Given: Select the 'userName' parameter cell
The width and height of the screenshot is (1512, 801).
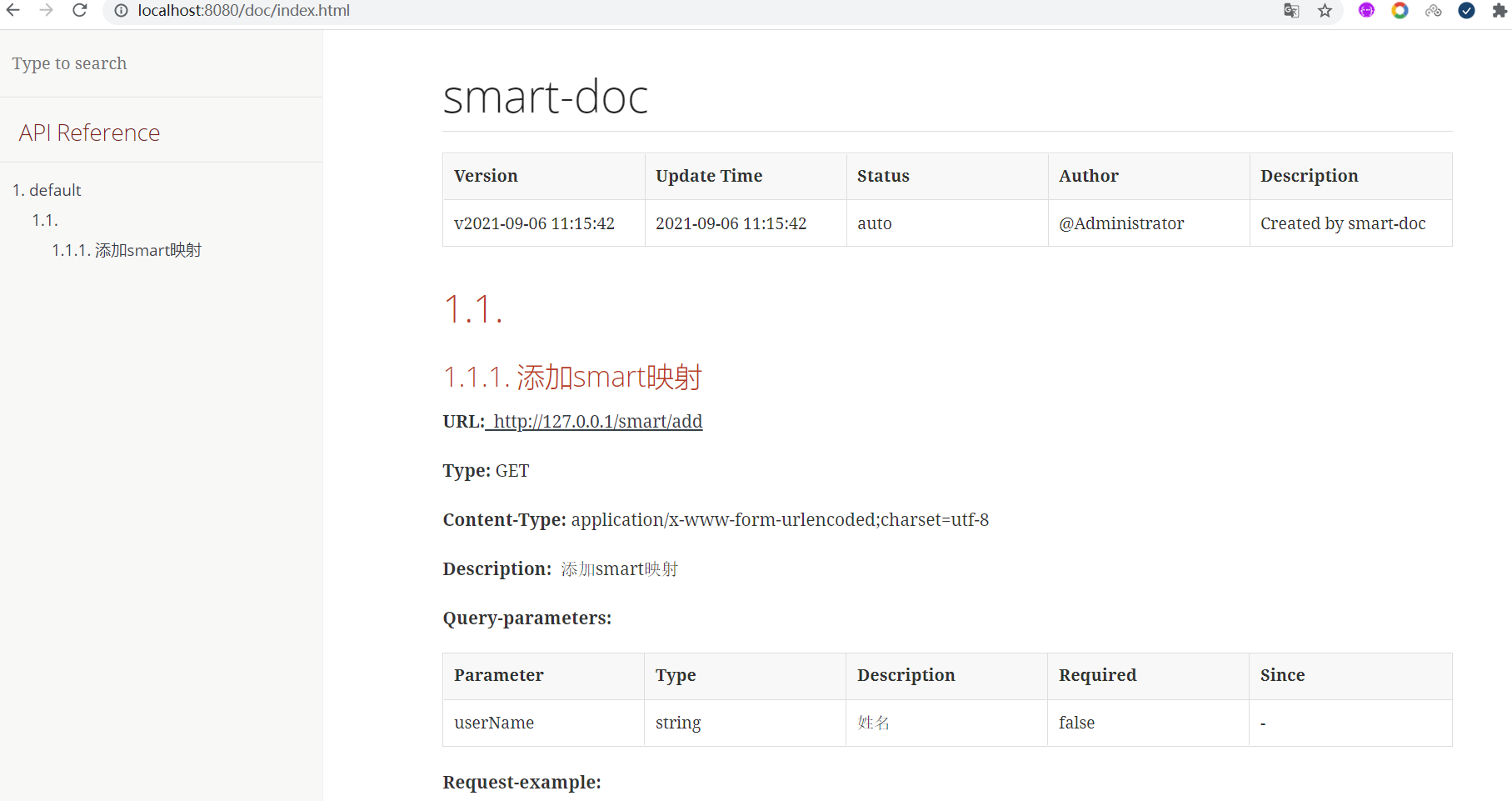Looking at the screenshot, I should tap(544, 723).
